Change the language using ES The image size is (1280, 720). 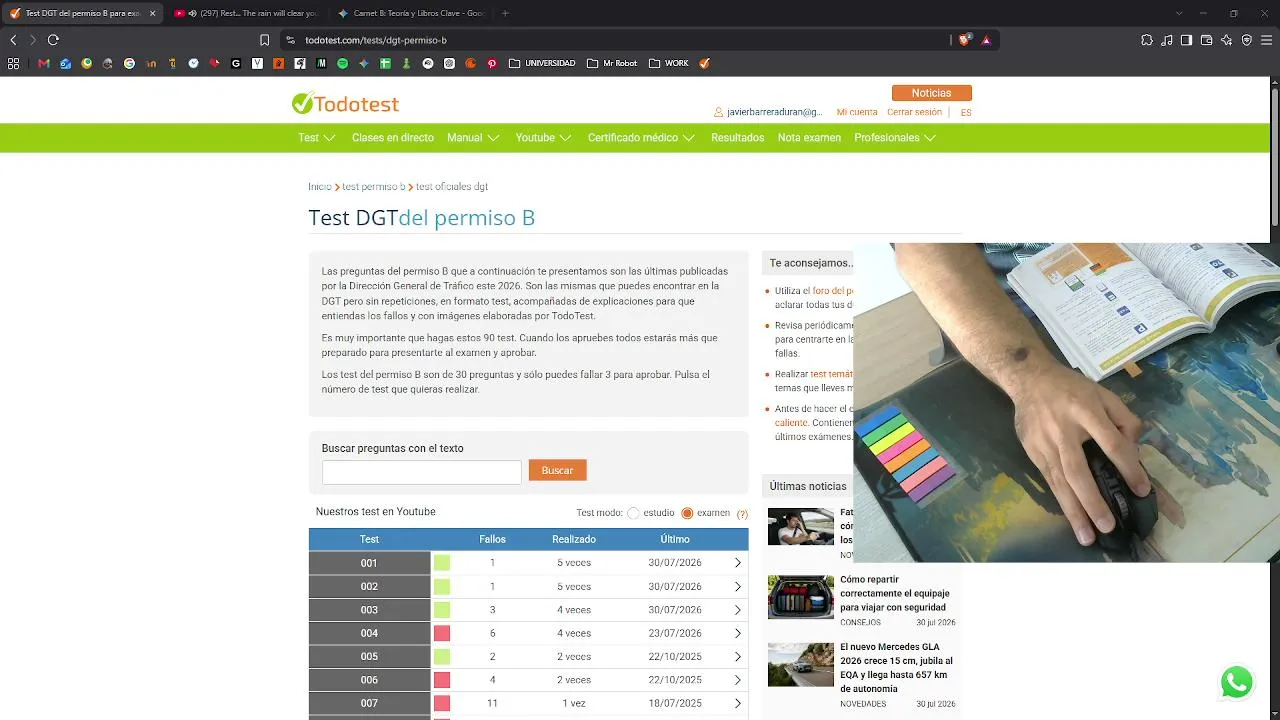[x=966, y=113]
